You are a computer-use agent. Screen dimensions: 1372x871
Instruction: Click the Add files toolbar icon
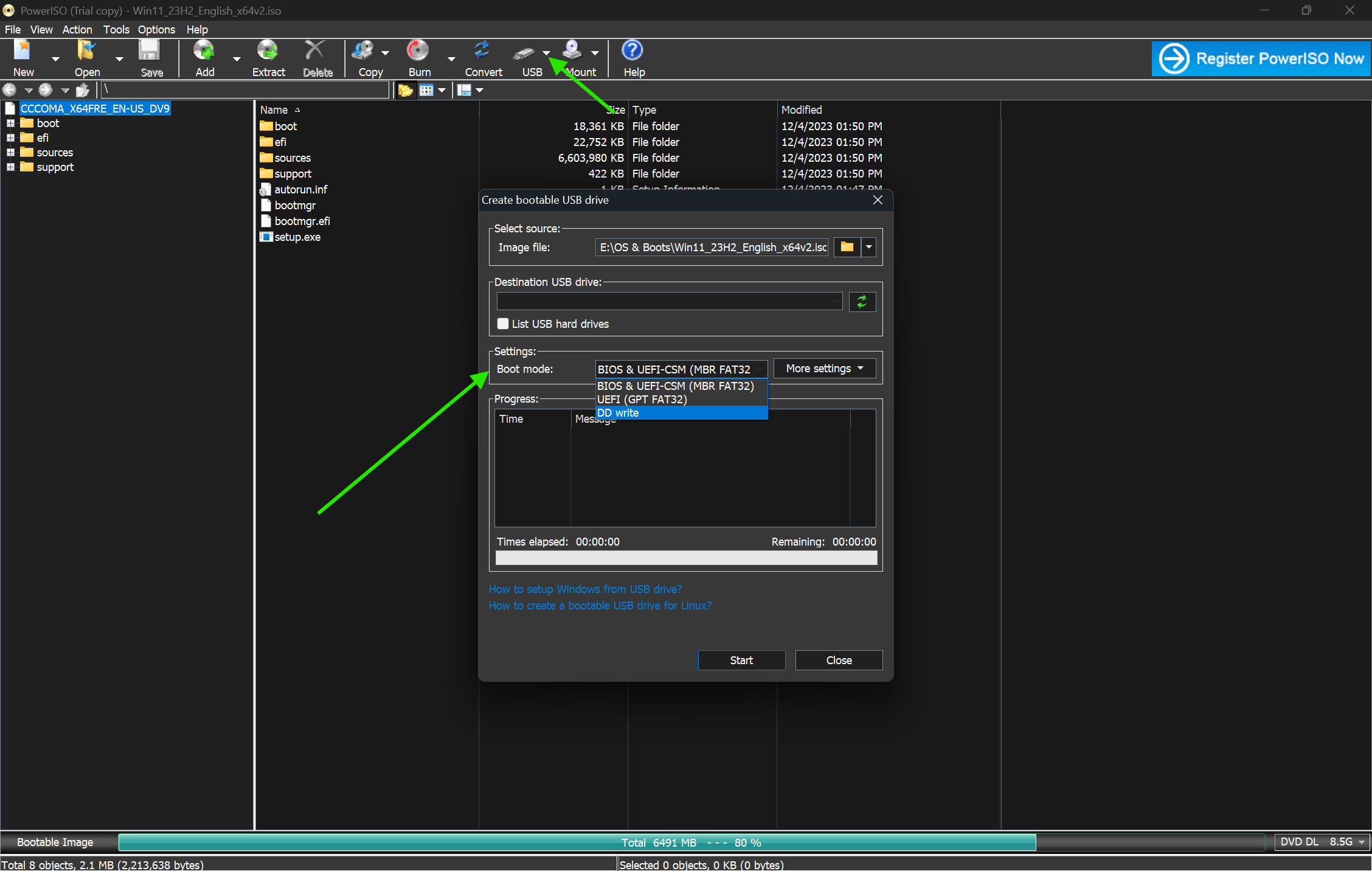(204, 52)
